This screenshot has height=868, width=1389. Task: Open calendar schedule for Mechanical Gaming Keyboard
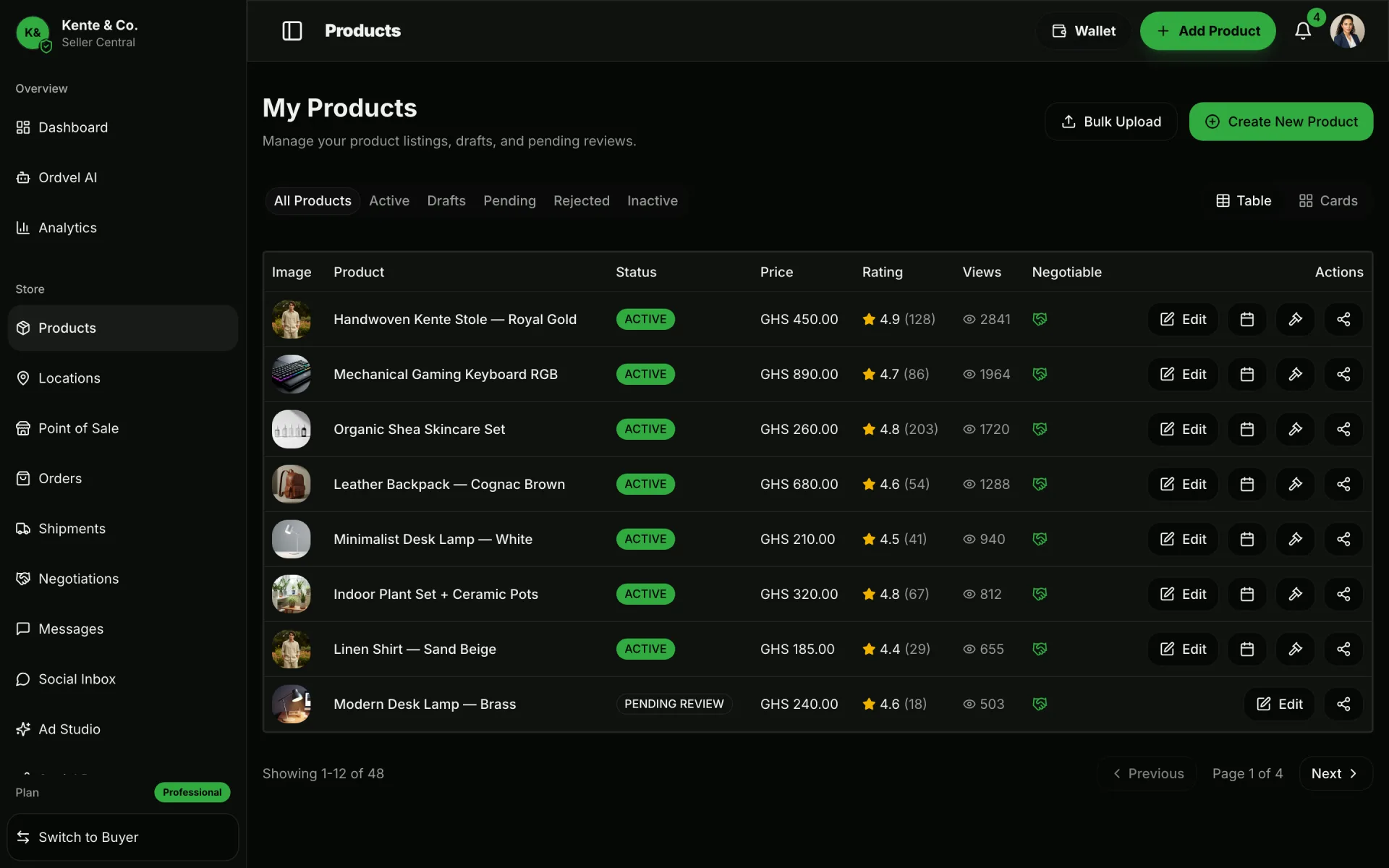(1246, 374)
